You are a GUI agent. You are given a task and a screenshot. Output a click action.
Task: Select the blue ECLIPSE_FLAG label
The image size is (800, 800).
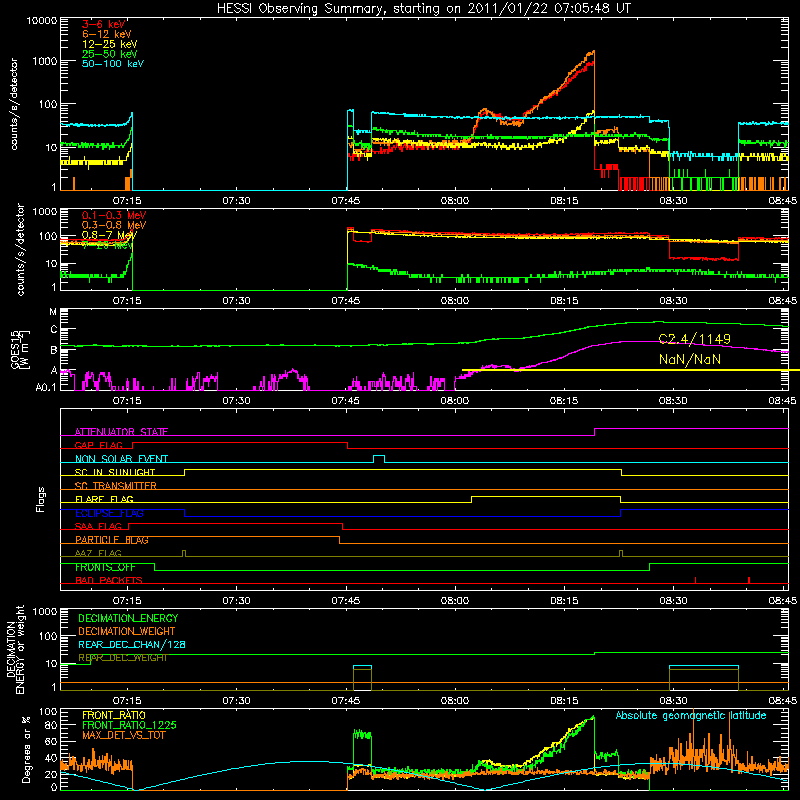point(109,513)
